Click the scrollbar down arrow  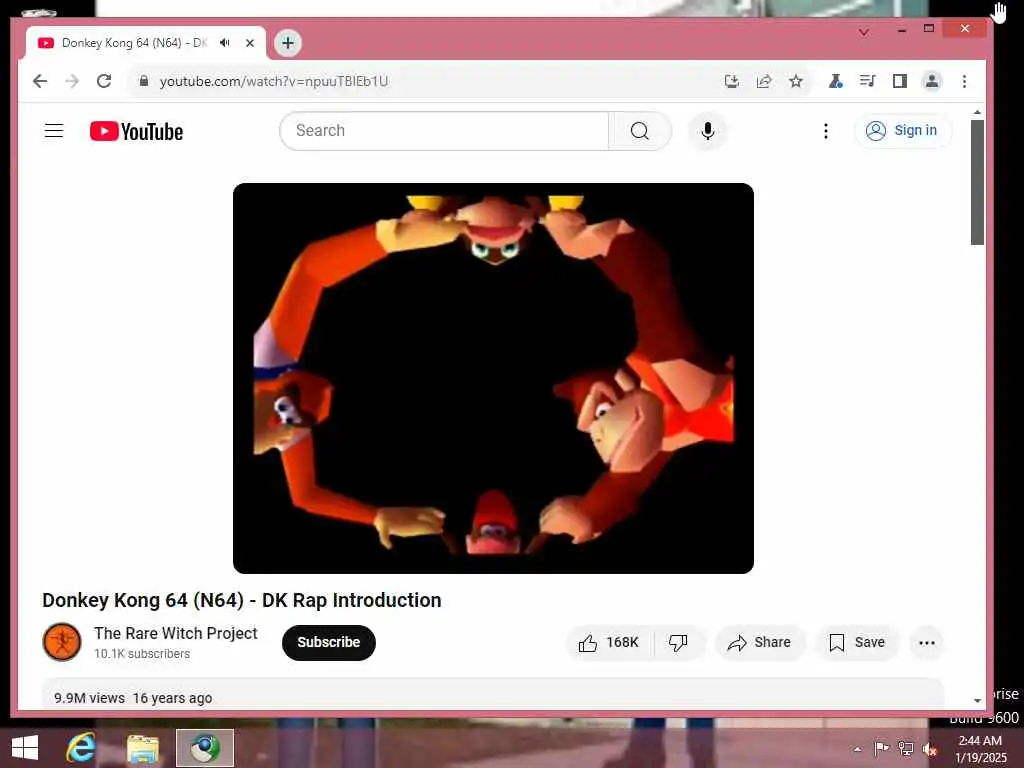[x=977, y=700]
